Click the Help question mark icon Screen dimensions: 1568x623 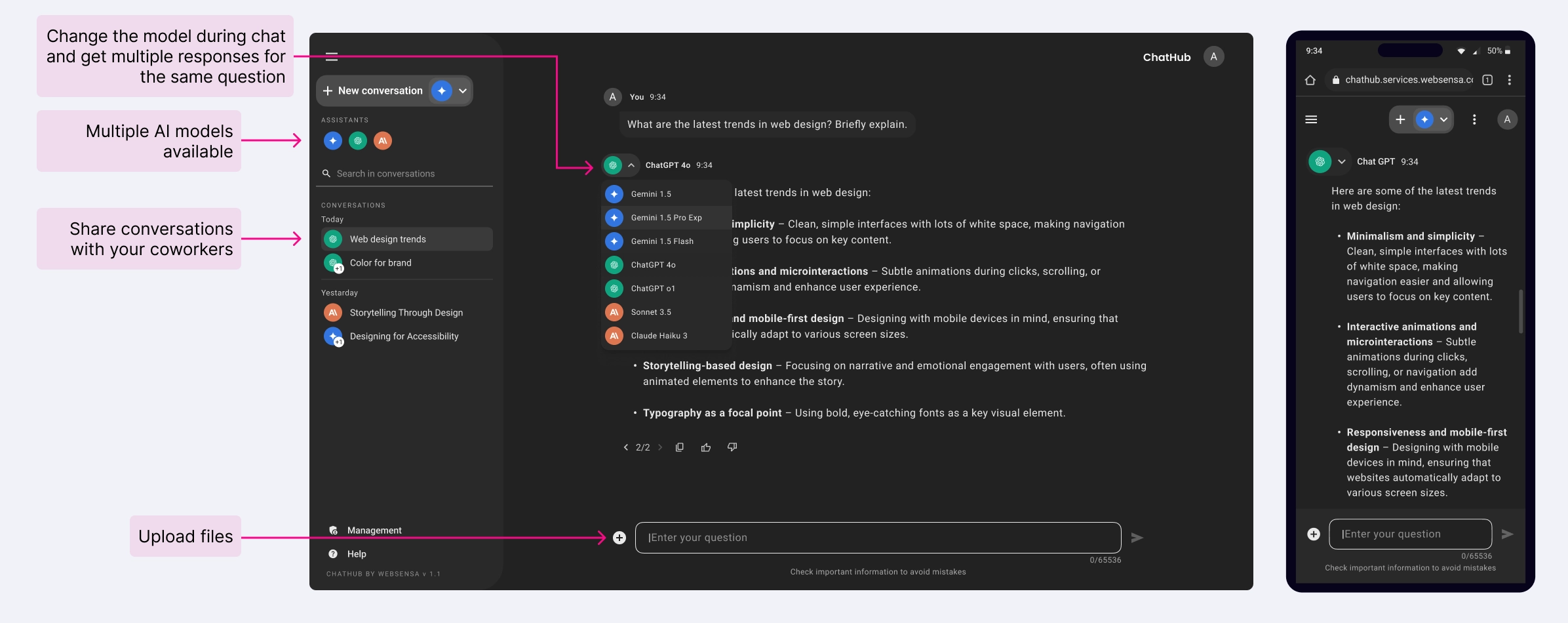tap(333, 554)
